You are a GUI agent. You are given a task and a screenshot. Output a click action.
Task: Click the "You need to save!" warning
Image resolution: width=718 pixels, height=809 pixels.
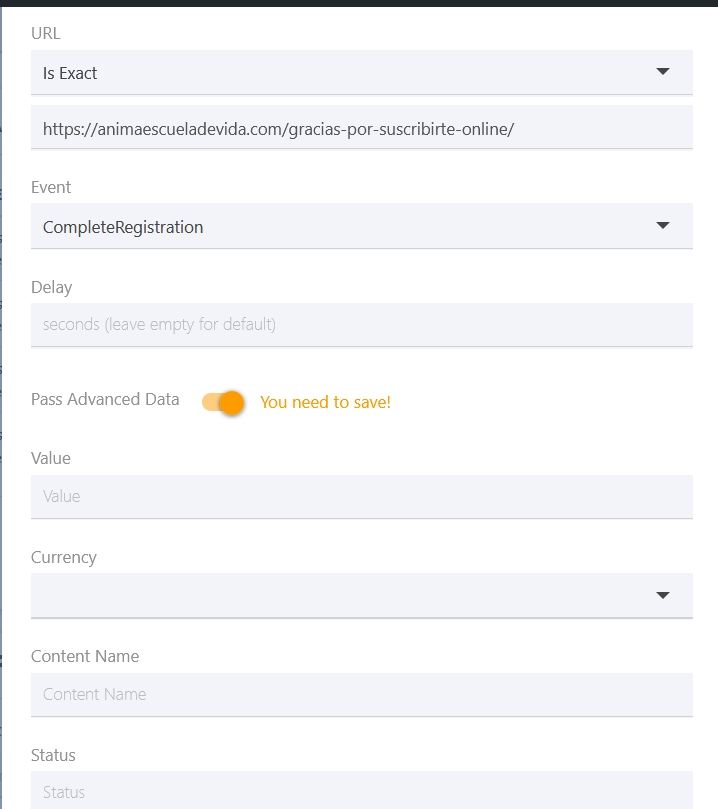pyautogui.click(x=325, y=402)
